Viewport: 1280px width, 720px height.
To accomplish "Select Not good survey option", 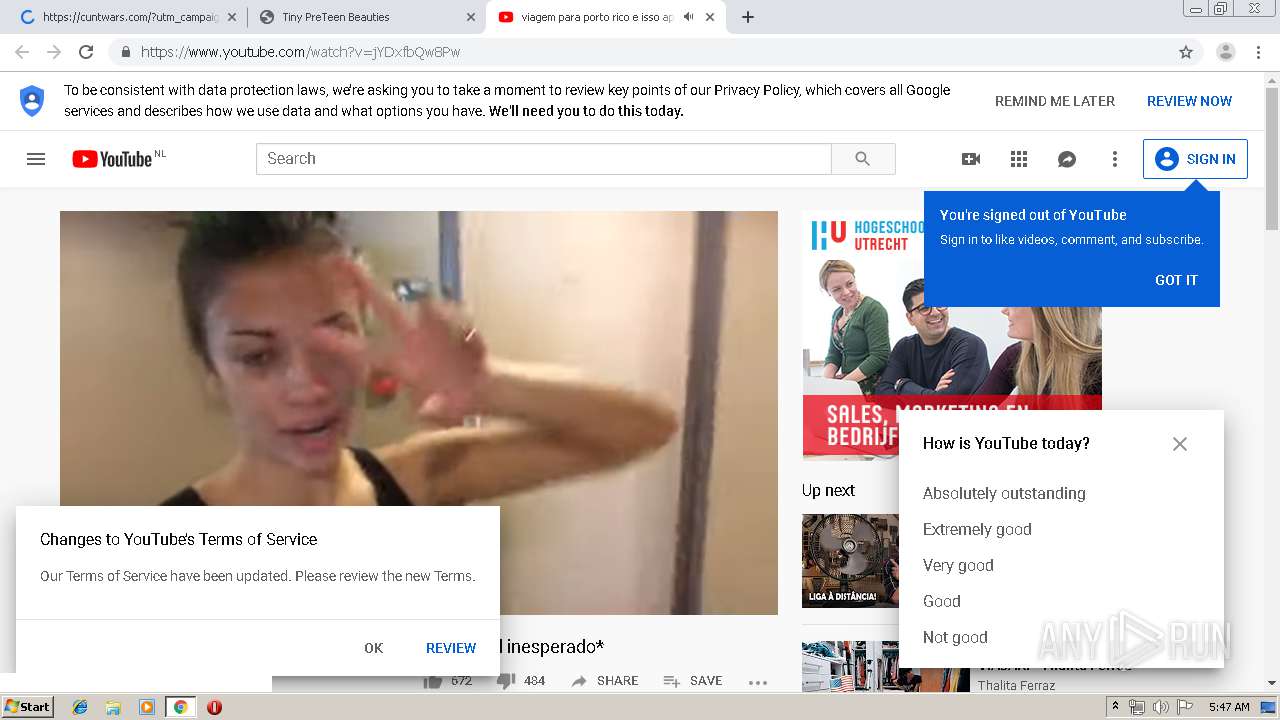I will point(955,637).
